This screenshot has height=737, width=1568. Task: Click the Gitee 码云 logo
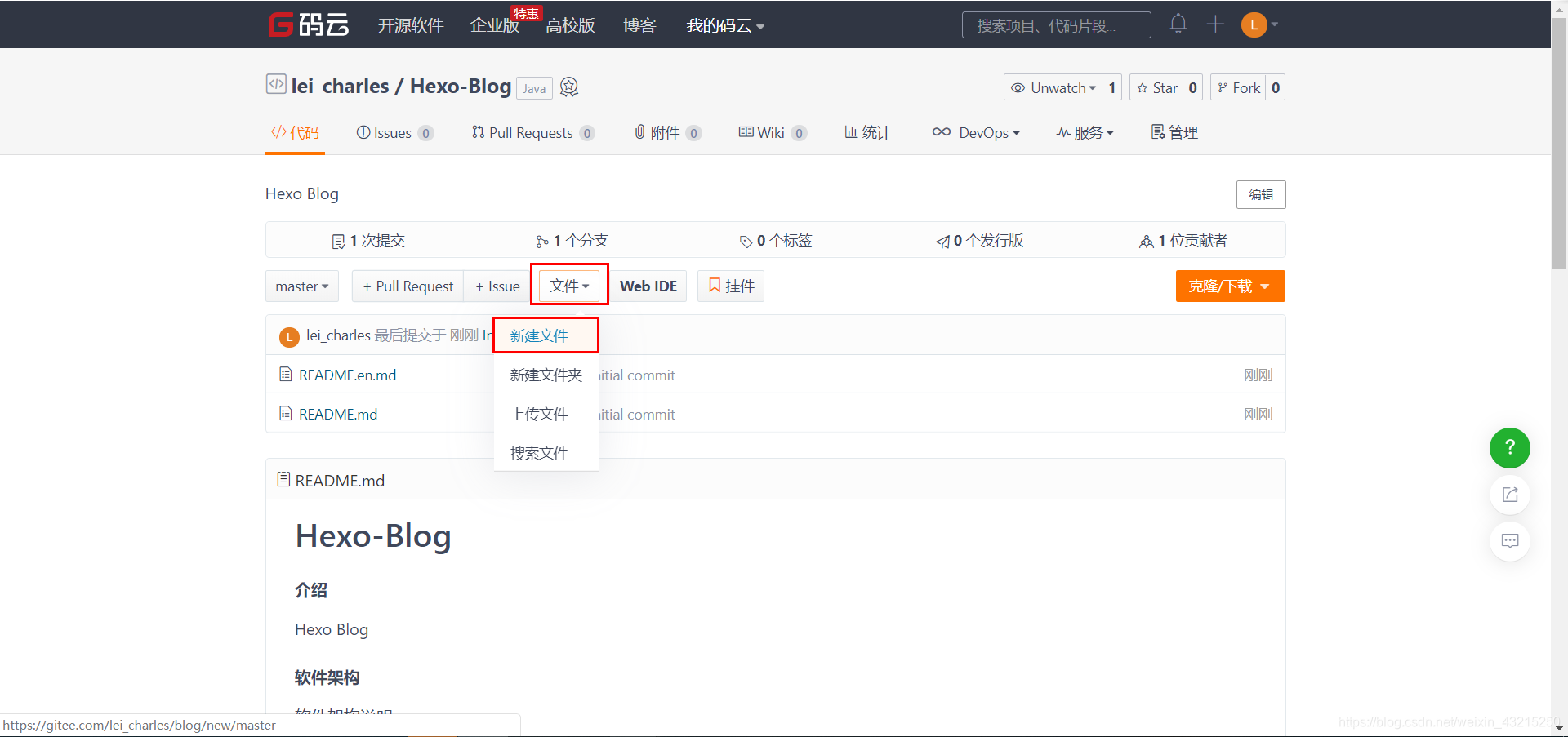click(309, 24)
